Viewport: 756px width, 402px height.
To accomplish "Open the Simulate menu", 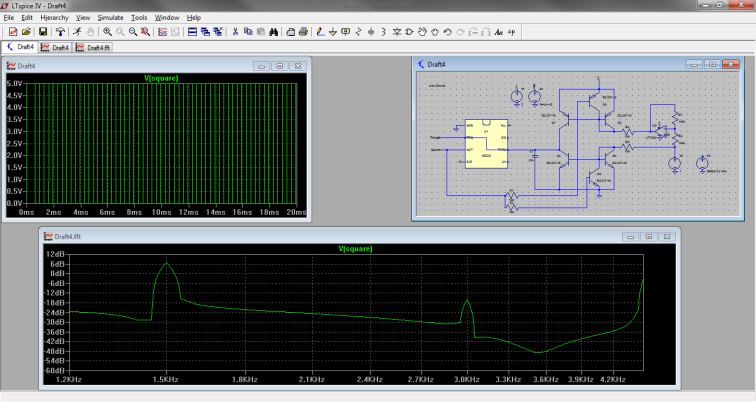I will pyautogui.click(x=110, y=18).
